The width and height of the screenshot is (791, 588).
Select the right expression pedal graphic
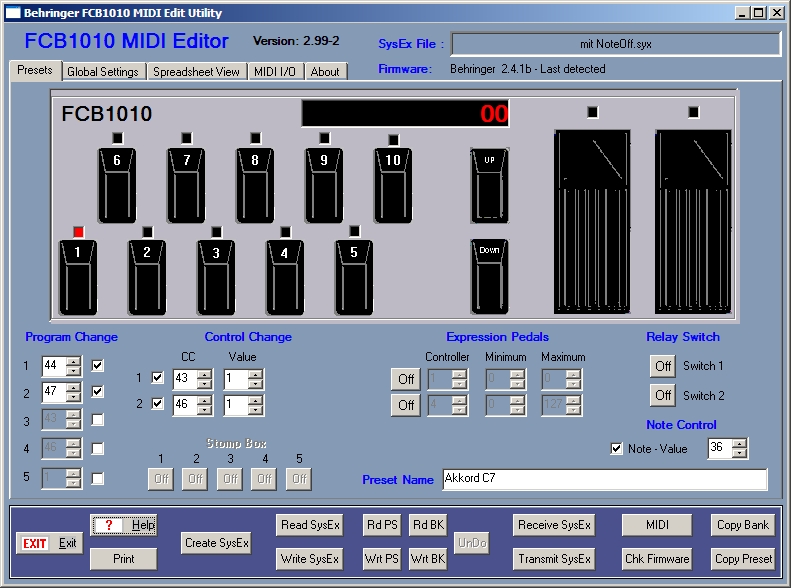click(x=693, y=221)
